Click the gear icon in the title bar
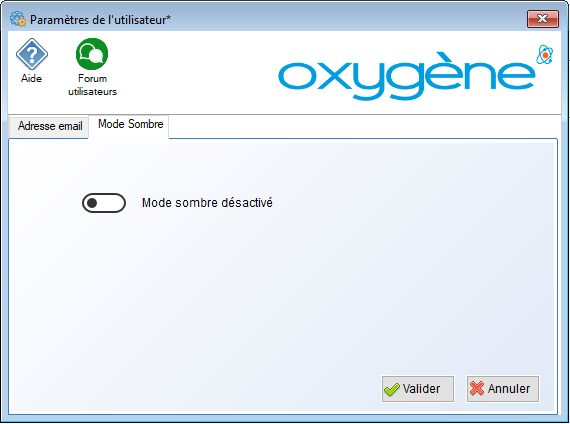This screenshot has height=424, width=570. point(17,19)
